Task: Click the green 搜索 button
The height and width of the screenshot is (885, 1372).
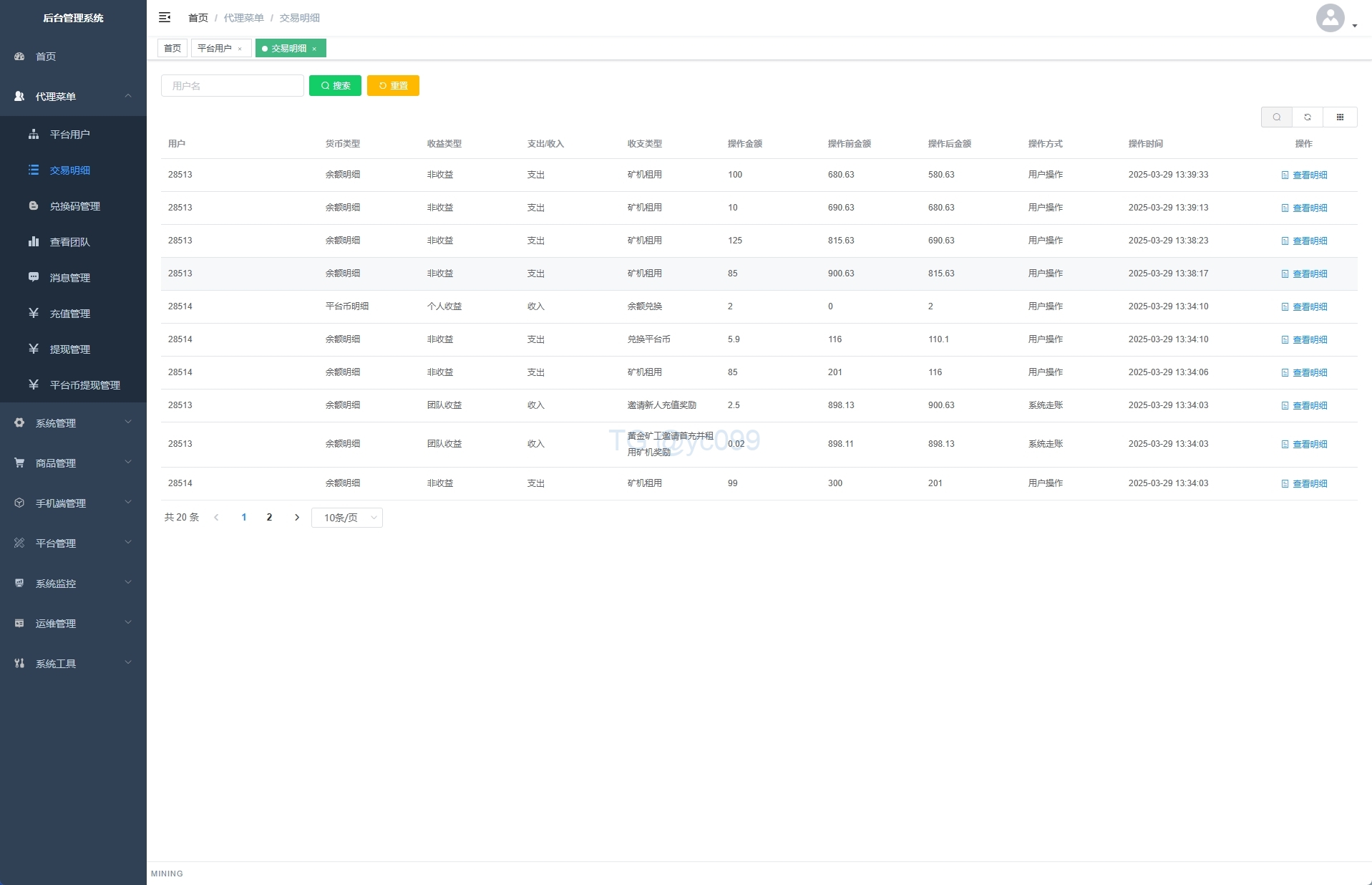Action: 335,86
